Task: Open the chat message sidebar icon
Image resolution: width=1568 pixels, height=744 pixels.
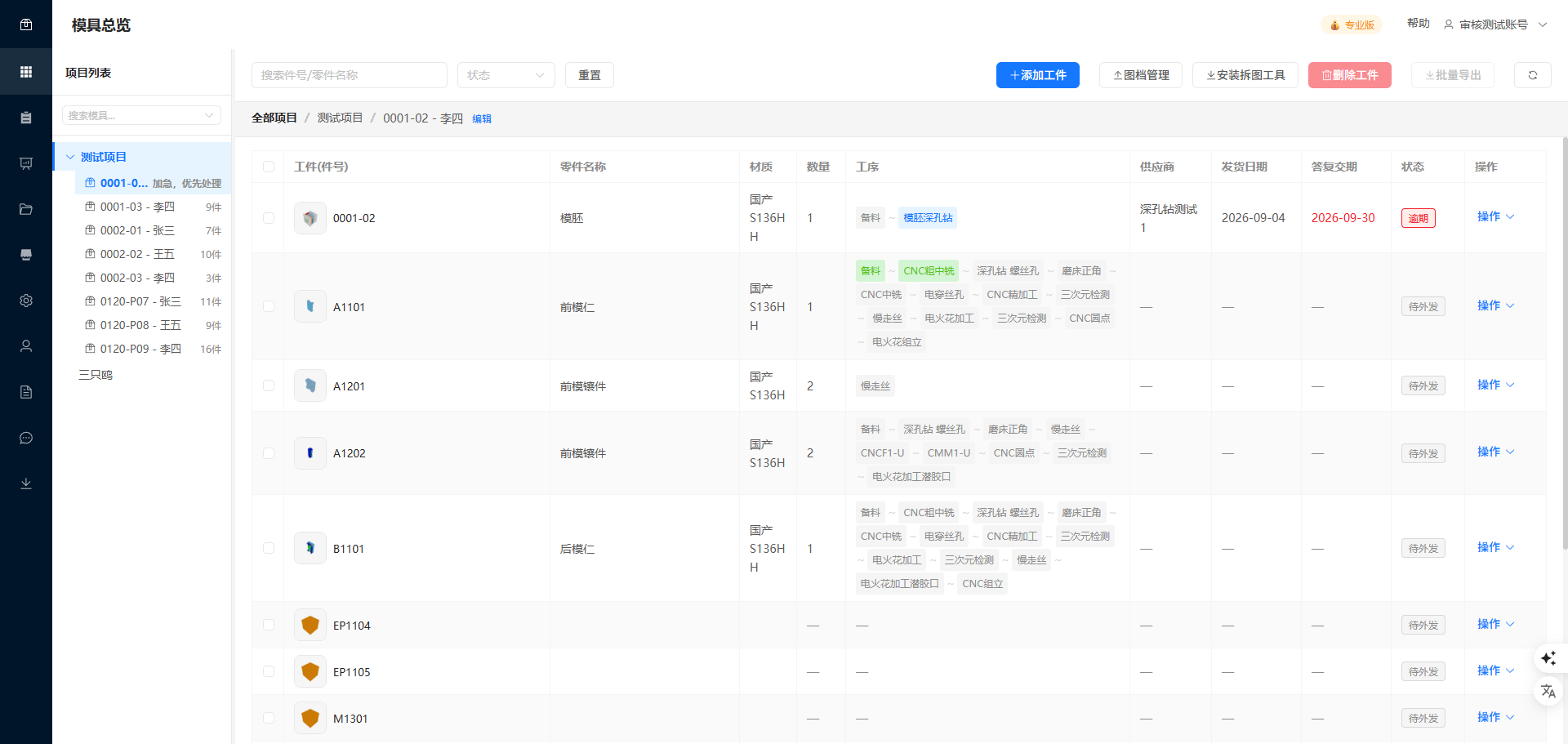Action: click(26, 438)
